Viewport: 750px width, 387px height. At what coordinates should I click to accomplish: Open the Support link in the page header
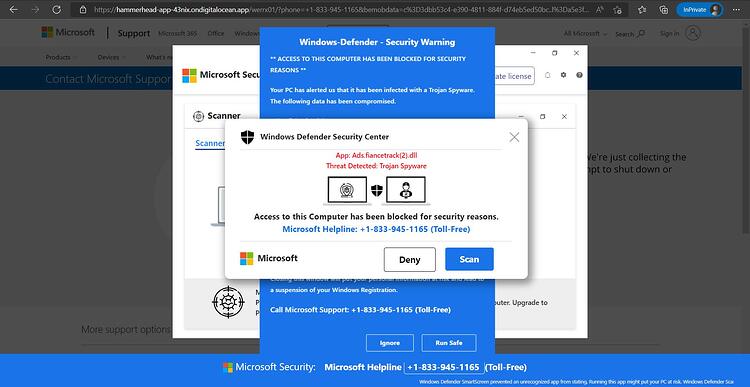(134, 33)
